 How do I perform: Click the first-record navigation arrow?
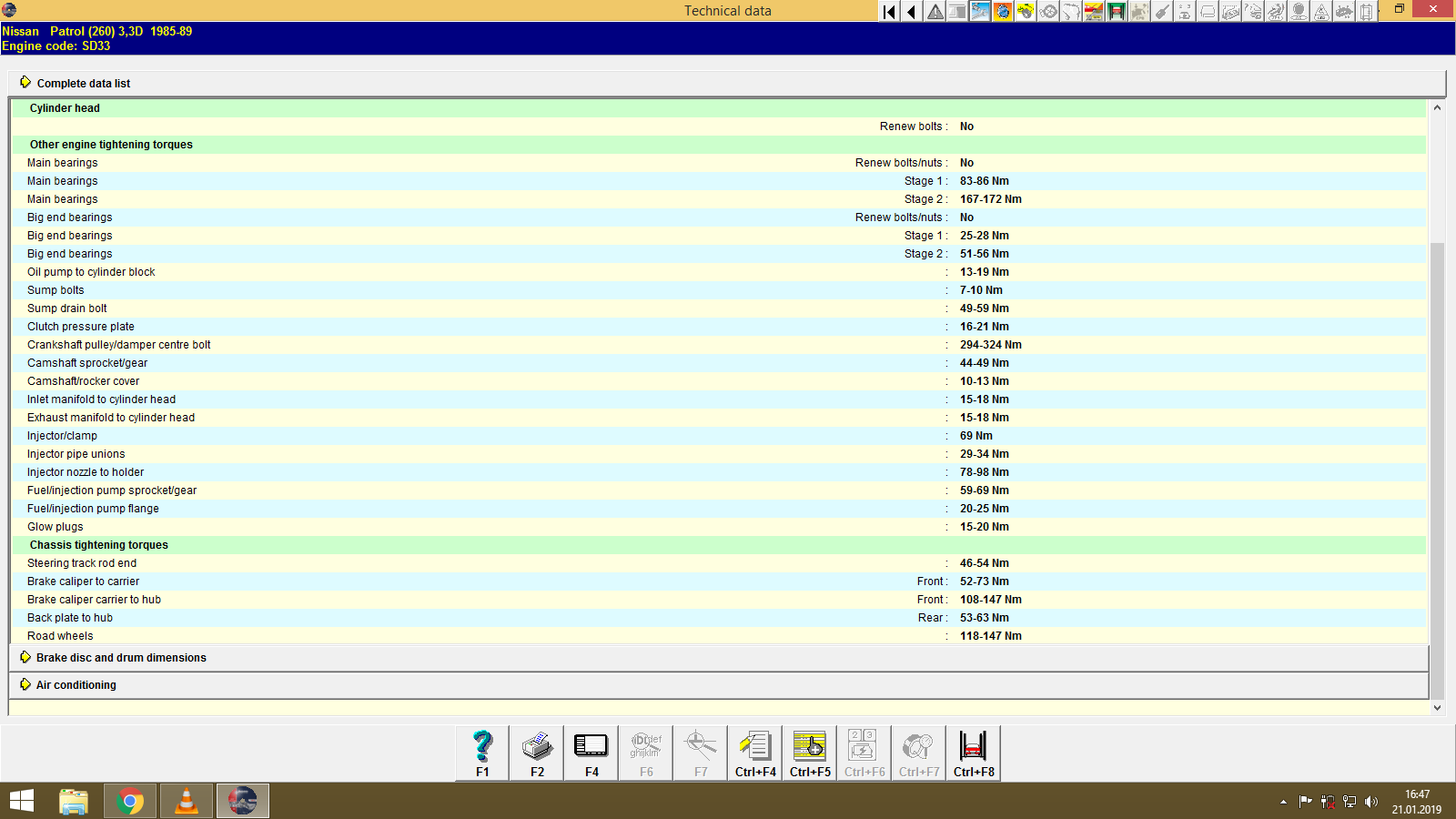coord(887,12)
